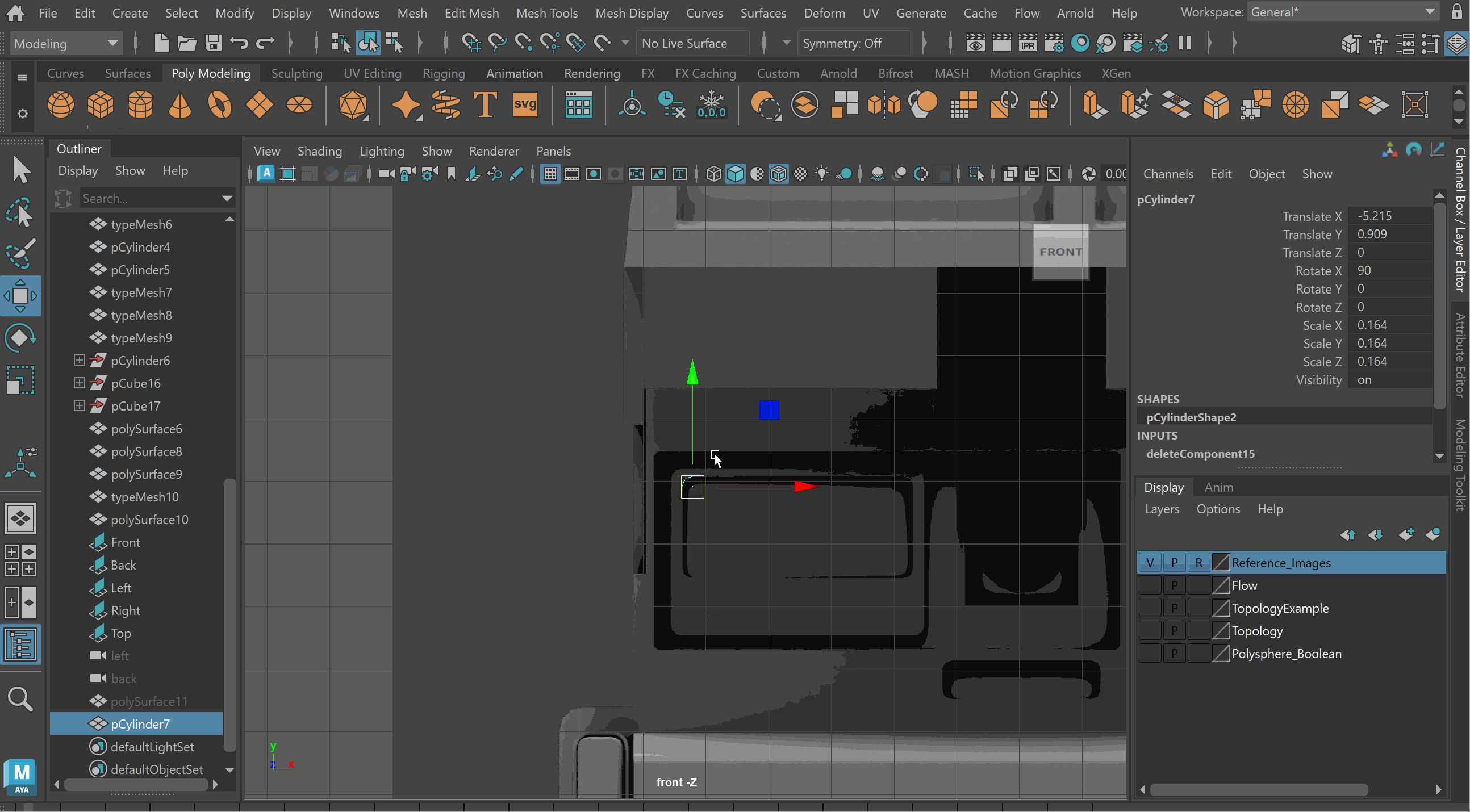Click the Polygon Sphere shelf icon

click(x=60, y=105)
